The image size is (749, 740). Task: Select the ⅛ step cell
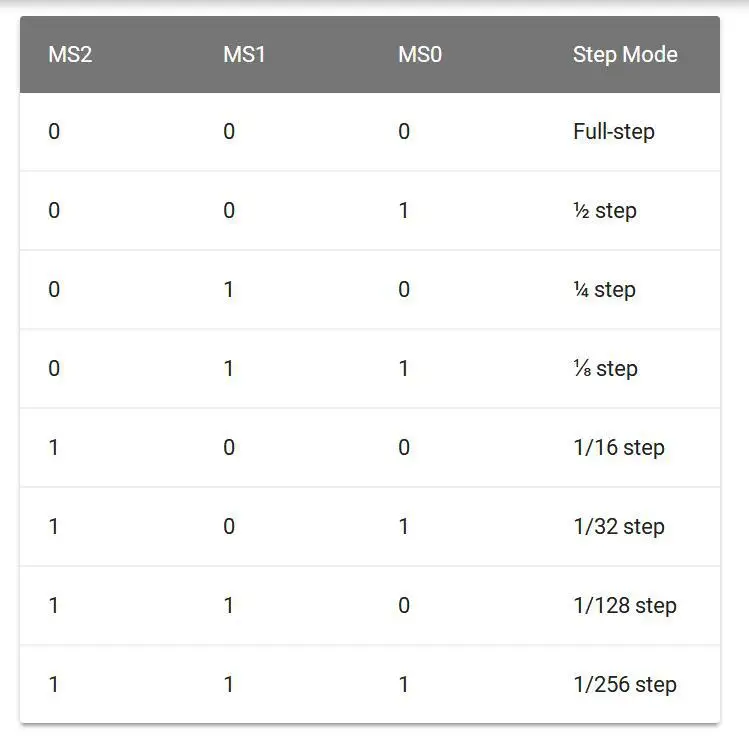coord(605,369)
